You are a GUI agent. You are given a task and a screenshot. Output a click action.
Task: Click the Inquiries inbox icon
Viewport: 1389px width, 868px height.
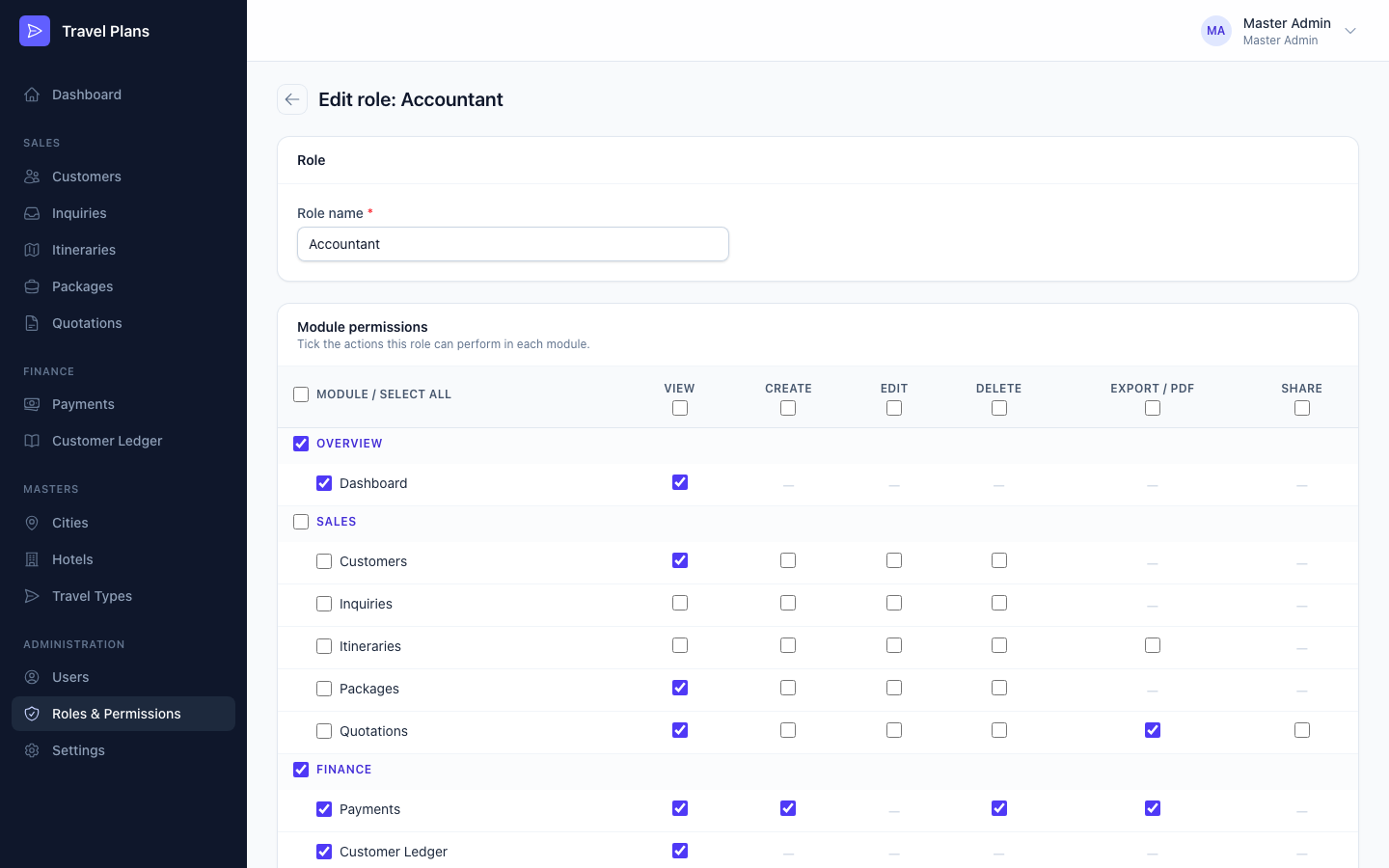[32, 213]
